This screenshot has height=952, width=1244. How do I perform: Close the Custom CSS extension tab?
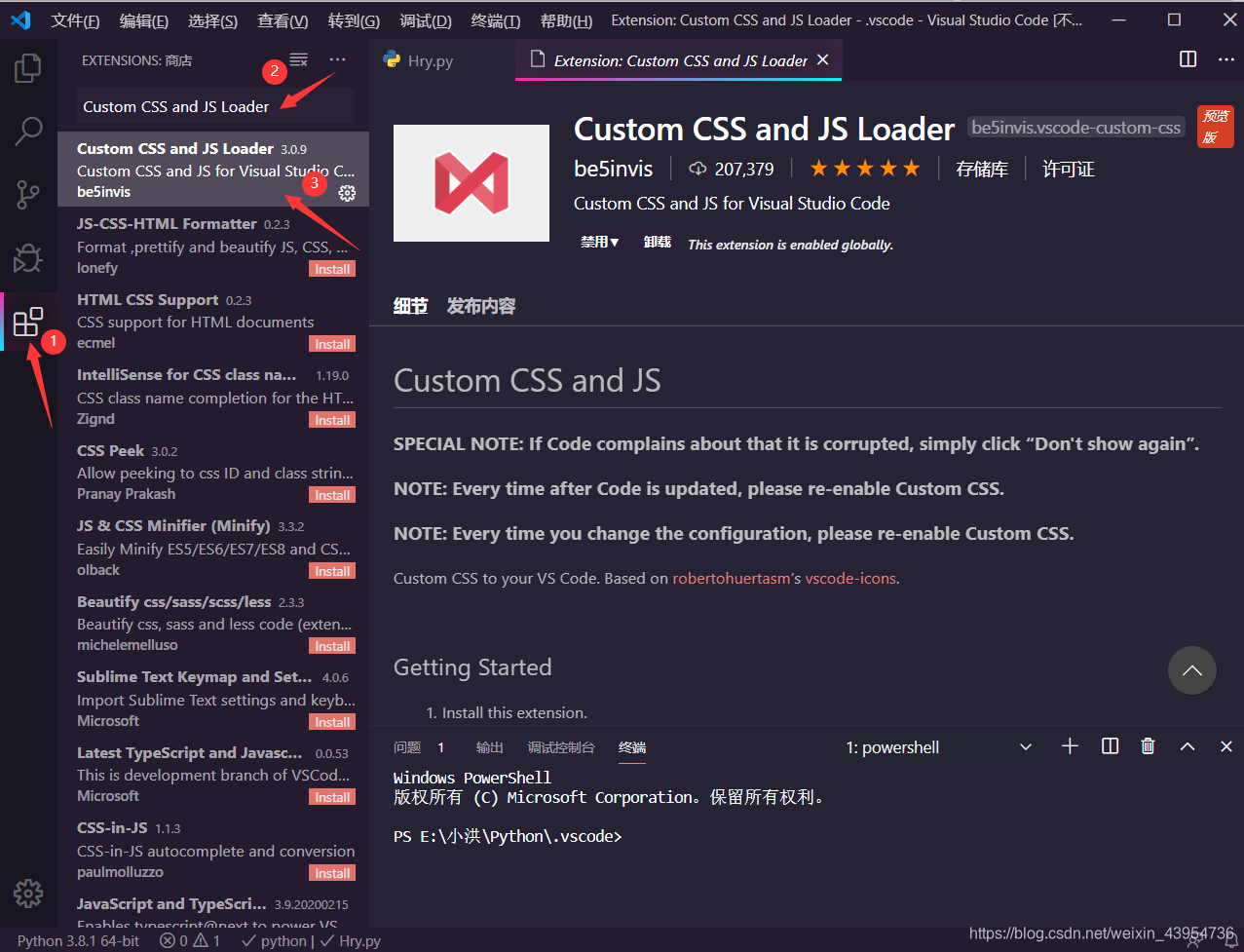pos(822,60)
